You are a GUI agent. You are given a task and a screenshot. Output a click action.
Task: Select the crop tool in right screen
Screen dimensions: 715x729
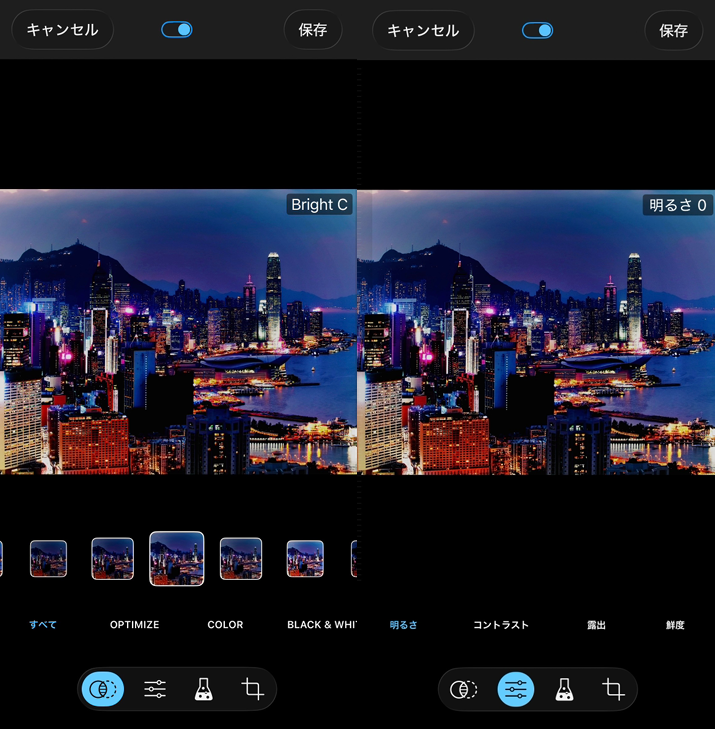[613, 689]
